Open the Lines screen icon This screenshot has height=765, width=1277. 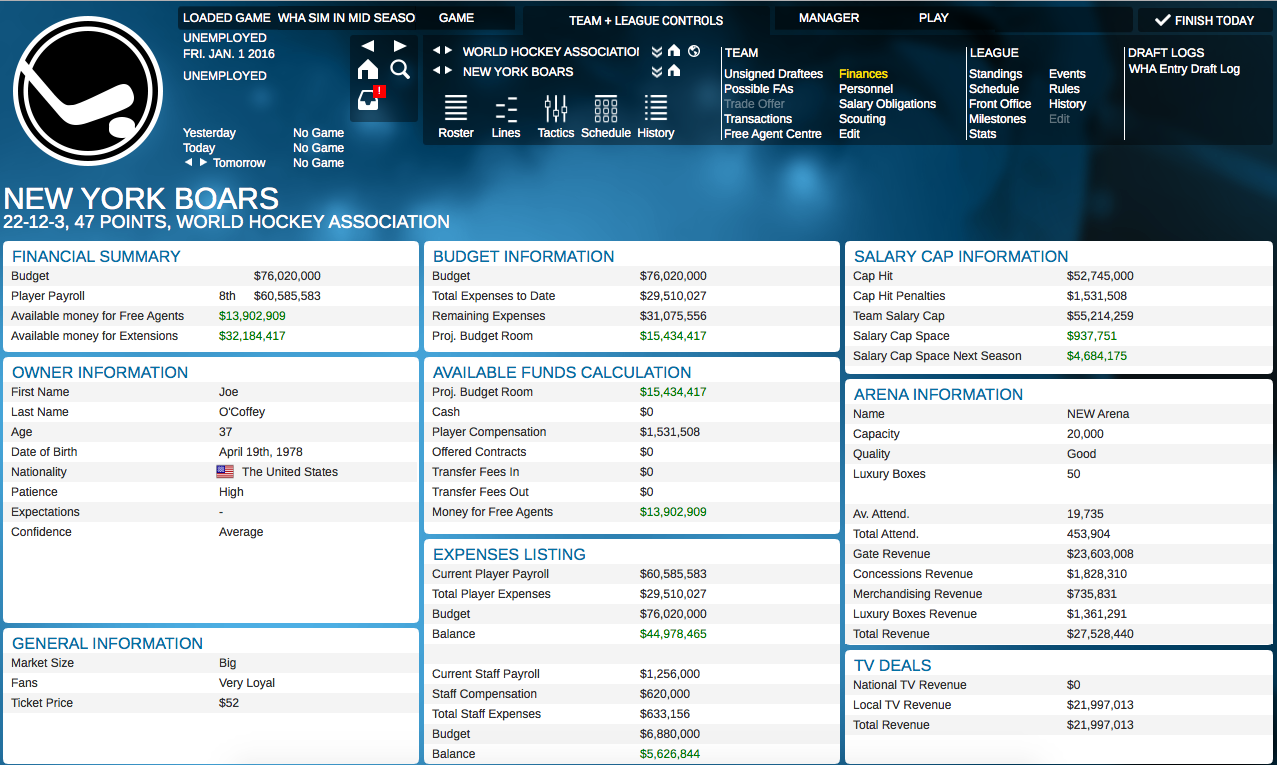(x=506, y=116)
